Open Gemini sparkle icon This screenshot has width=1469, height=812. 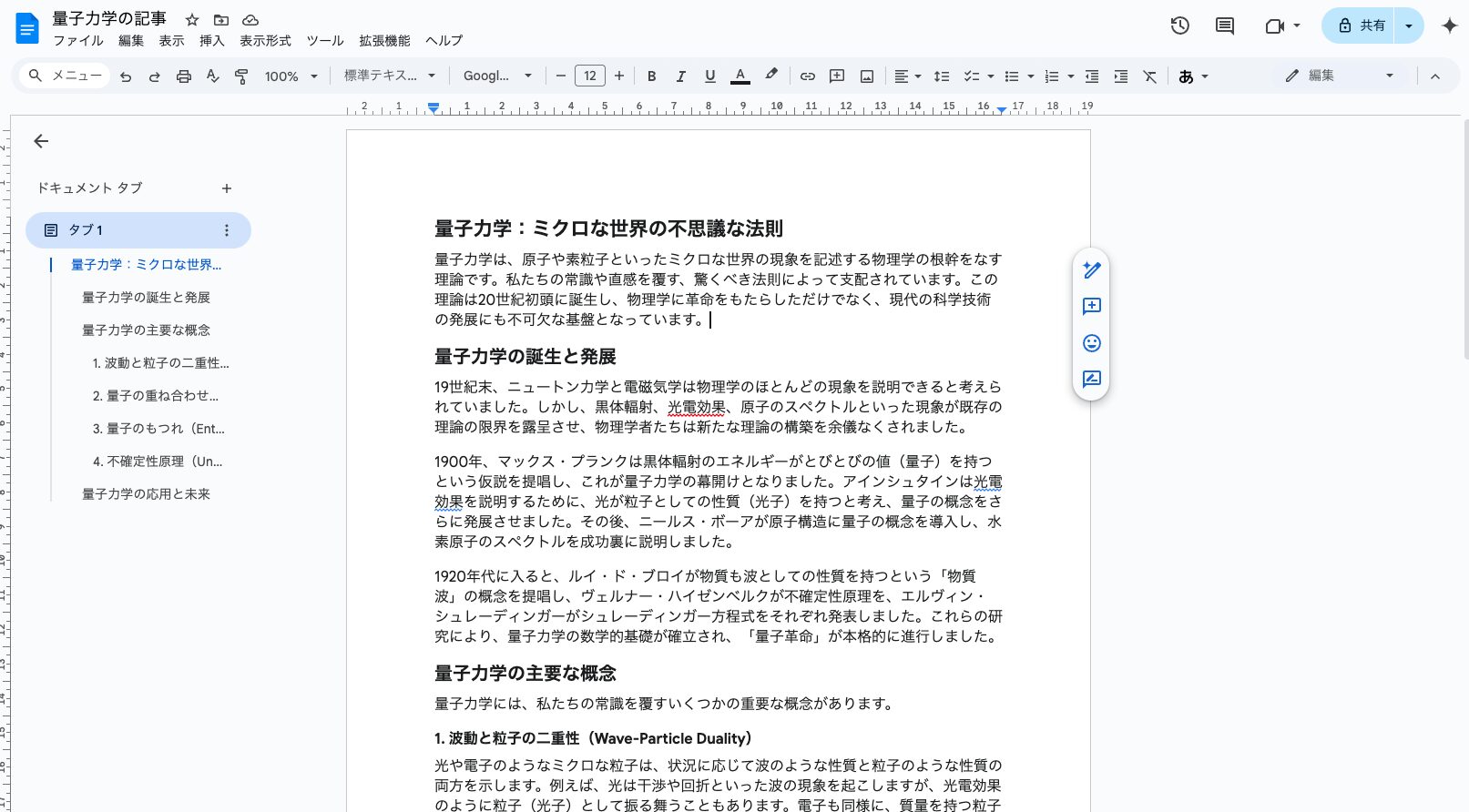[1450, 25]
